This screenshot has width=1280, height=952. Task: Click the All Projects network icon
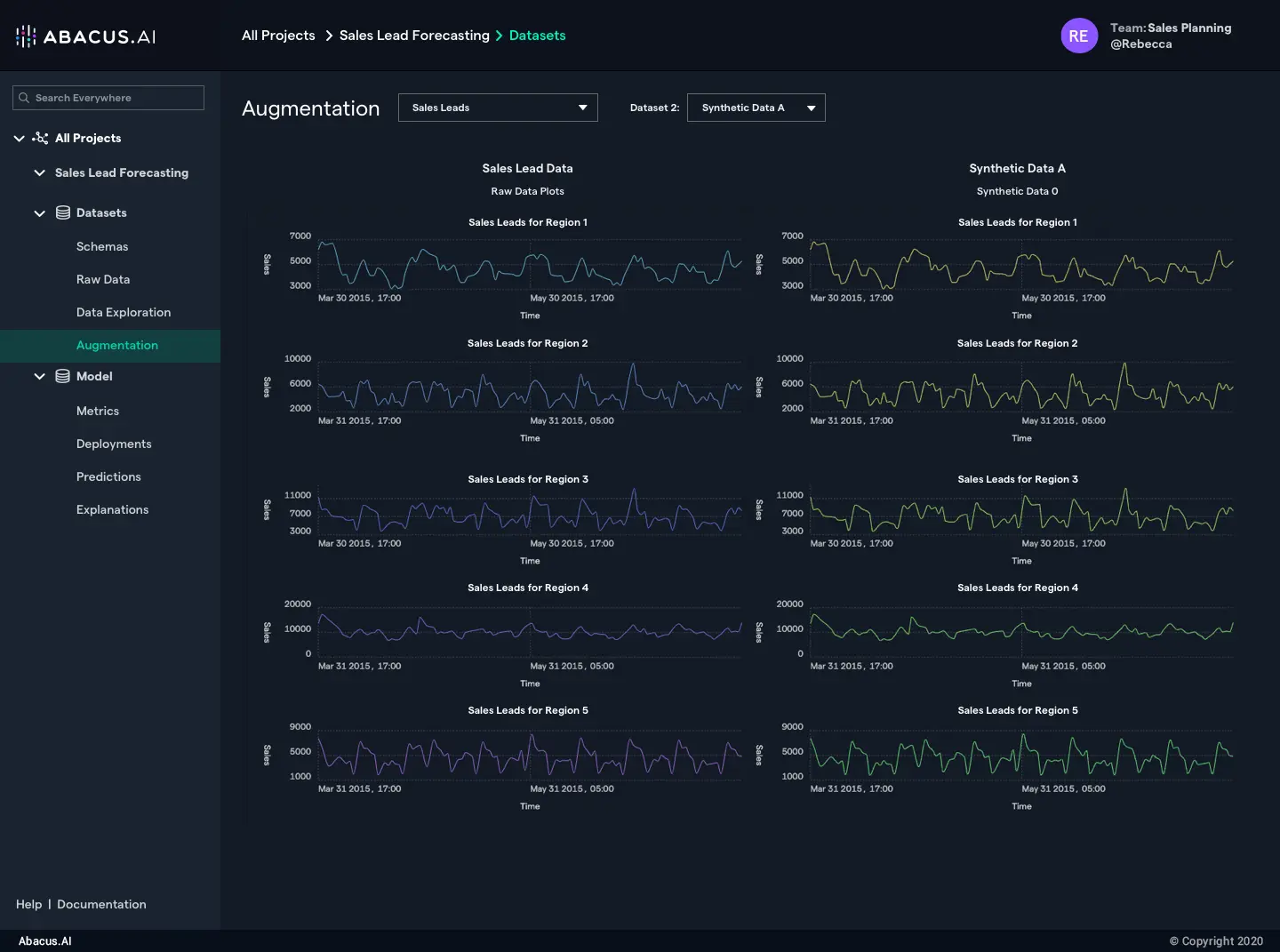tap(40, 138)
